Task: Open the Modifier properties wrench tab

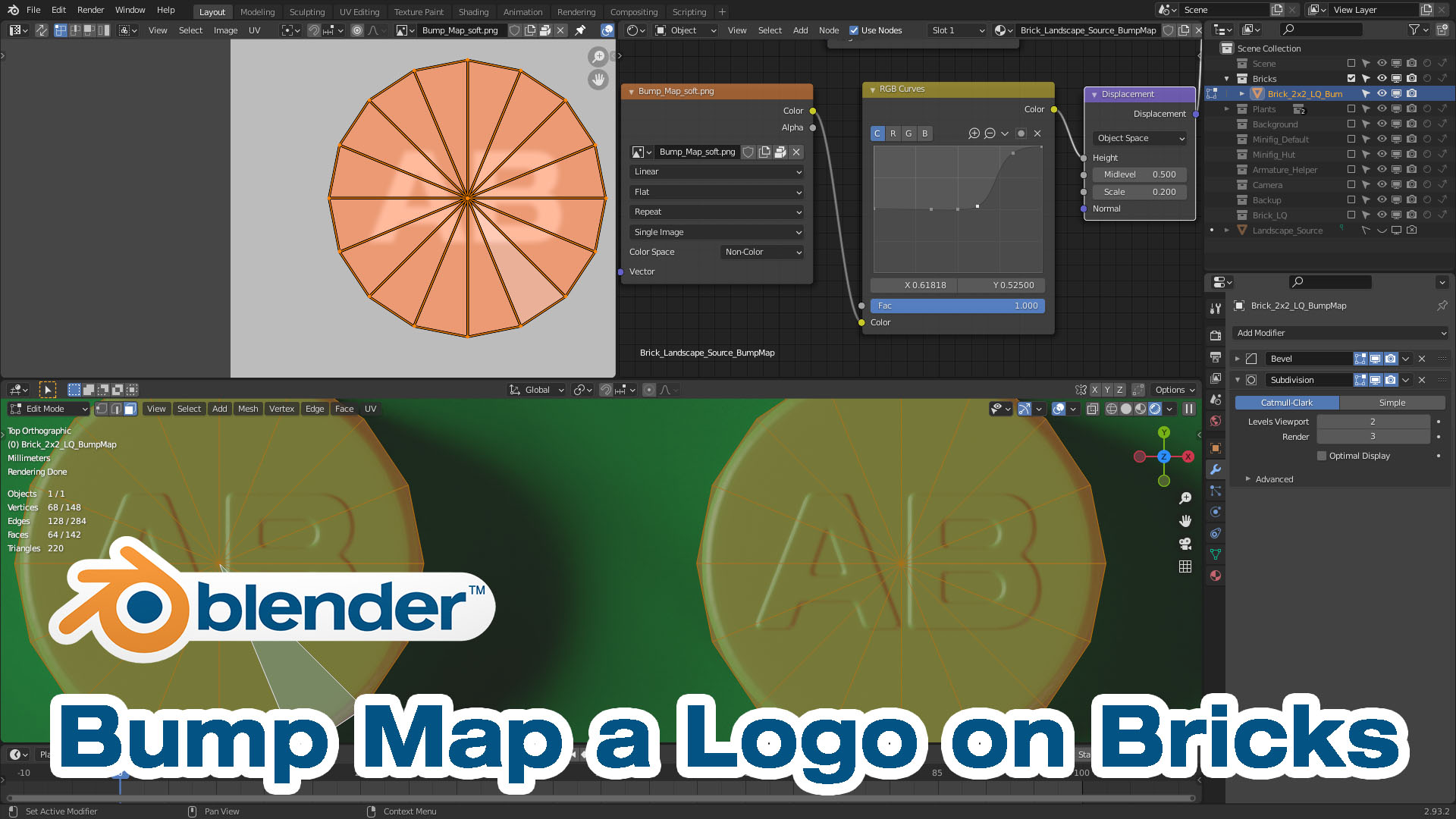Action: tap(1216, 469)
